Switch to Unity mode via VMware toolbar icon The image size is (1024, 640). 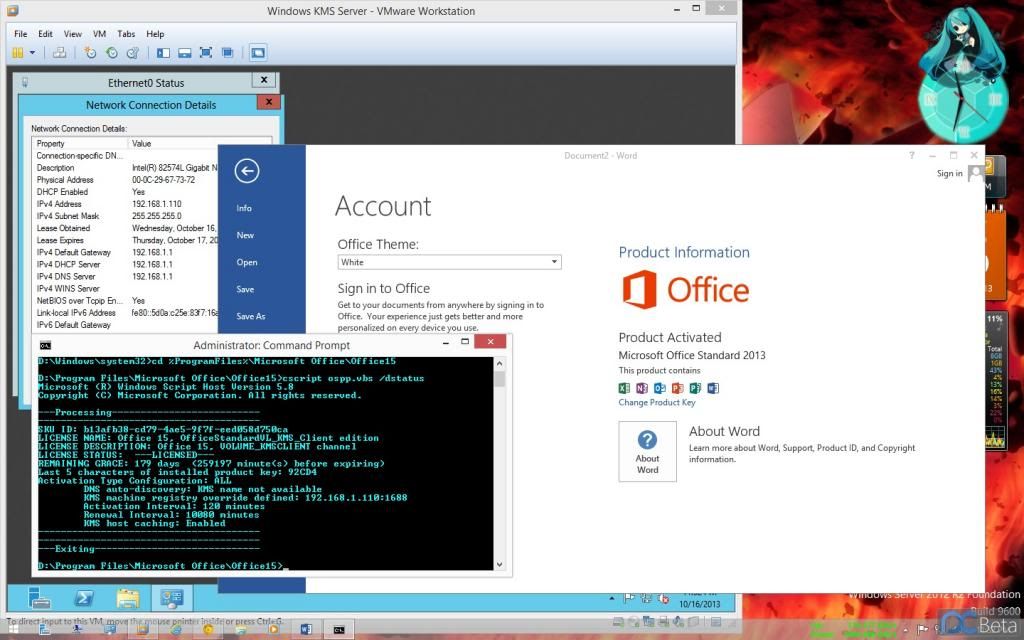pyautogui.click(x=227, y=53)
